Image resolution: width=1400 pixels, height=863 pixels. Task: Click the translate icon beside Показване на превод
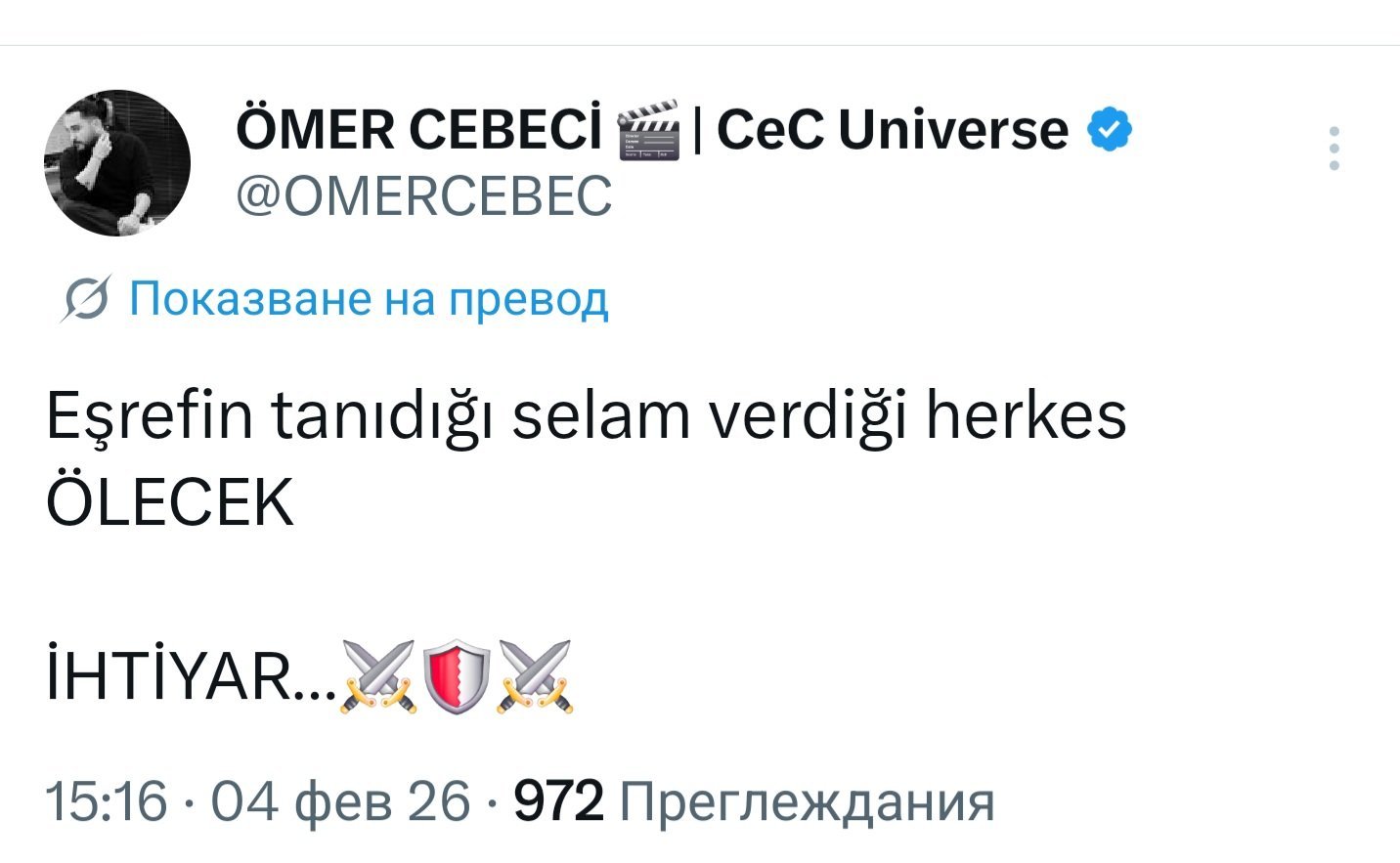point(86,298)
